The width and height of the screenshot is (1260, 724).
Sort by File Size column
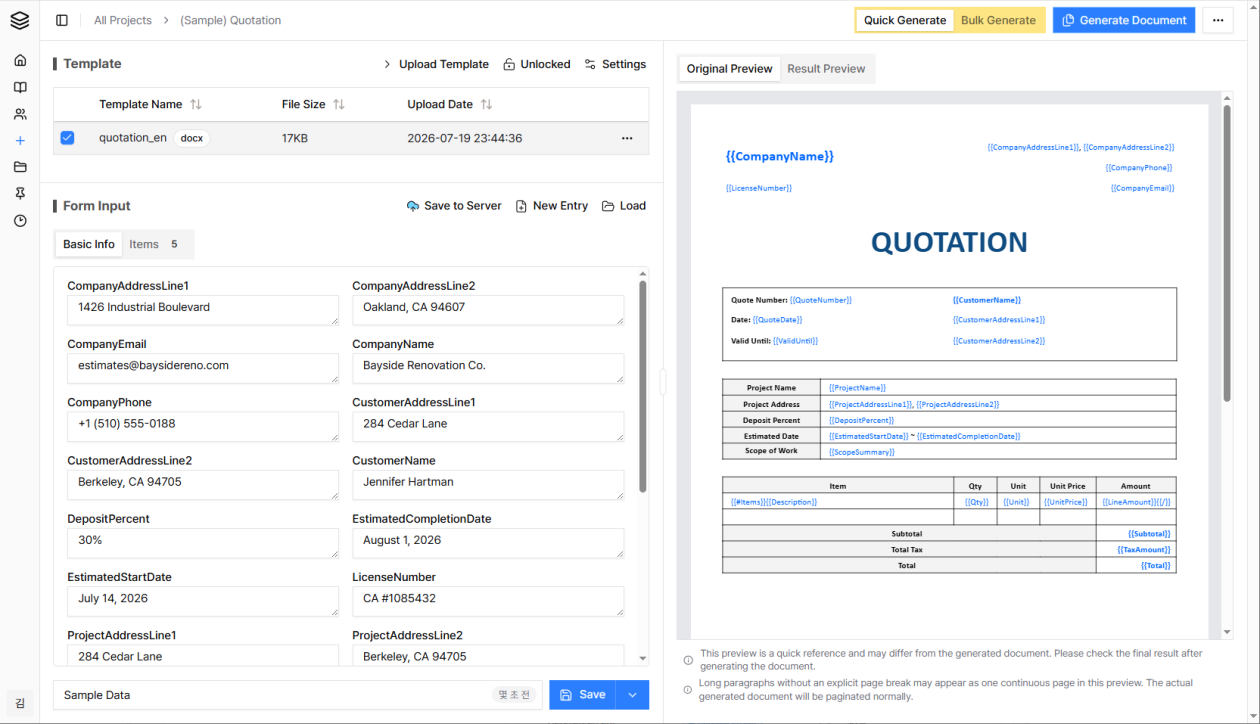click(x=339, y=104)
